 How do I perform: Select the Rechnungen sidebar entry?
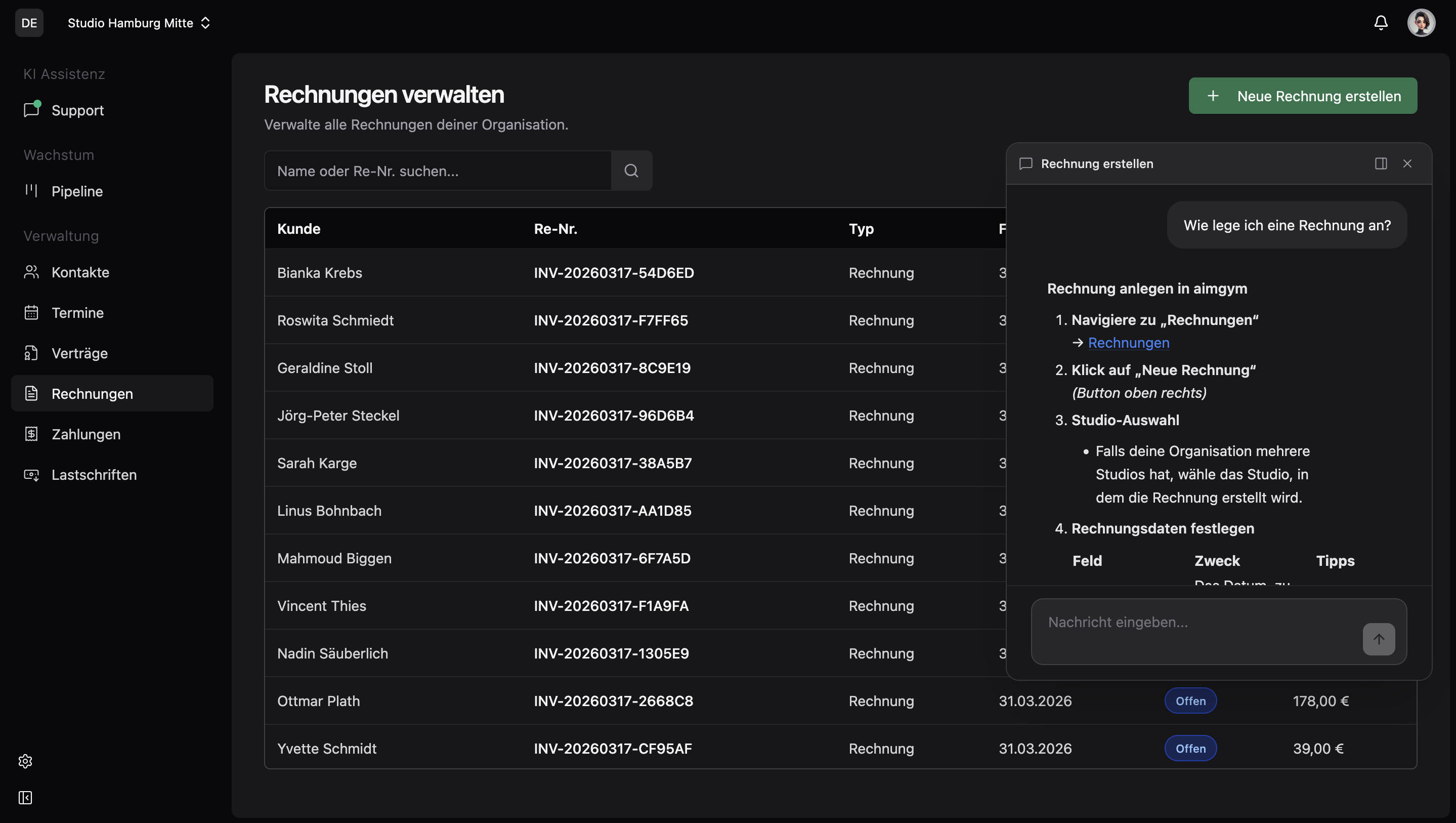pos(112,394)
